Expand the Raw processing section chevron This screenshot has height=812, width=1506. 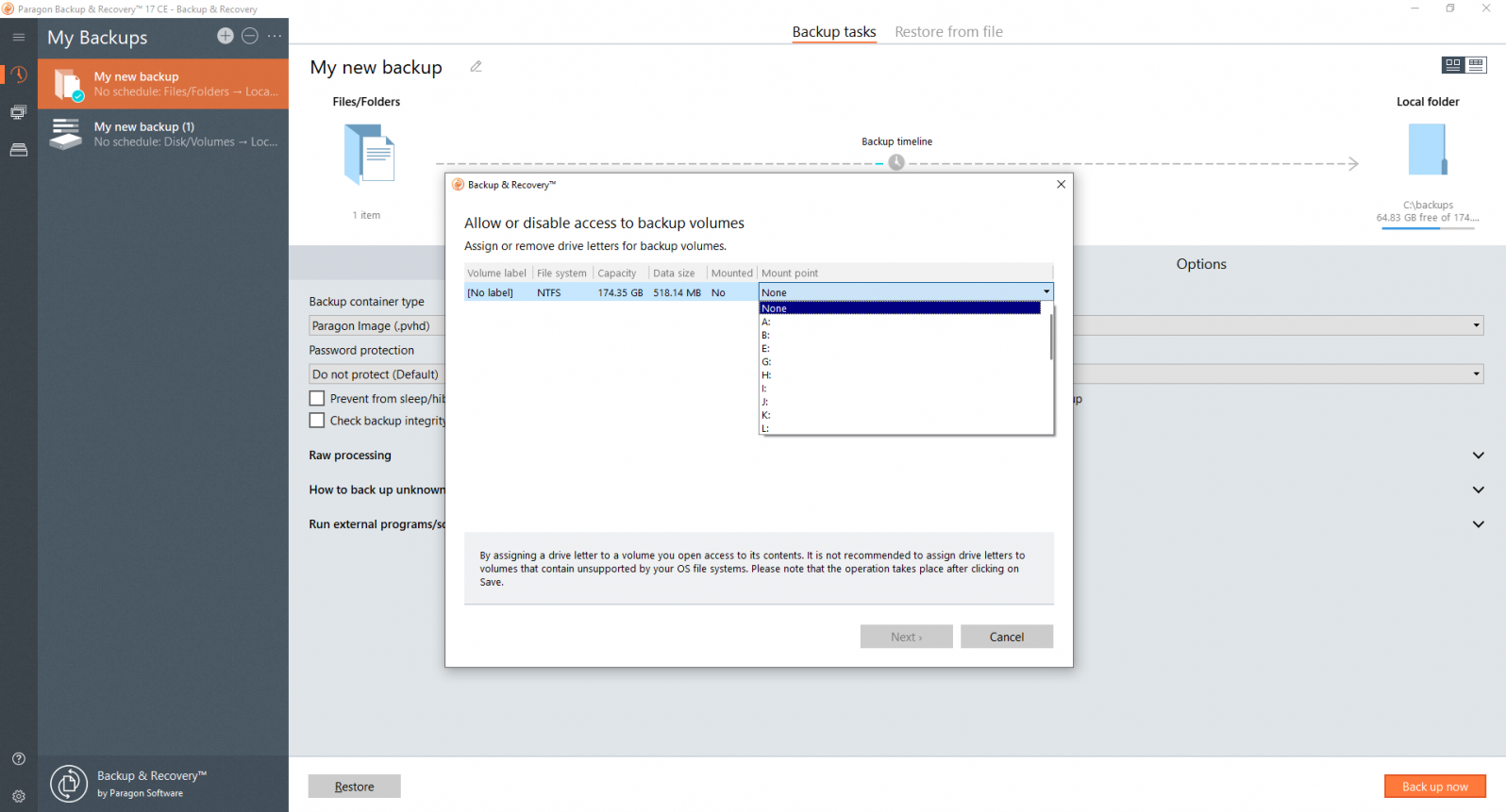click(1478, 456)
